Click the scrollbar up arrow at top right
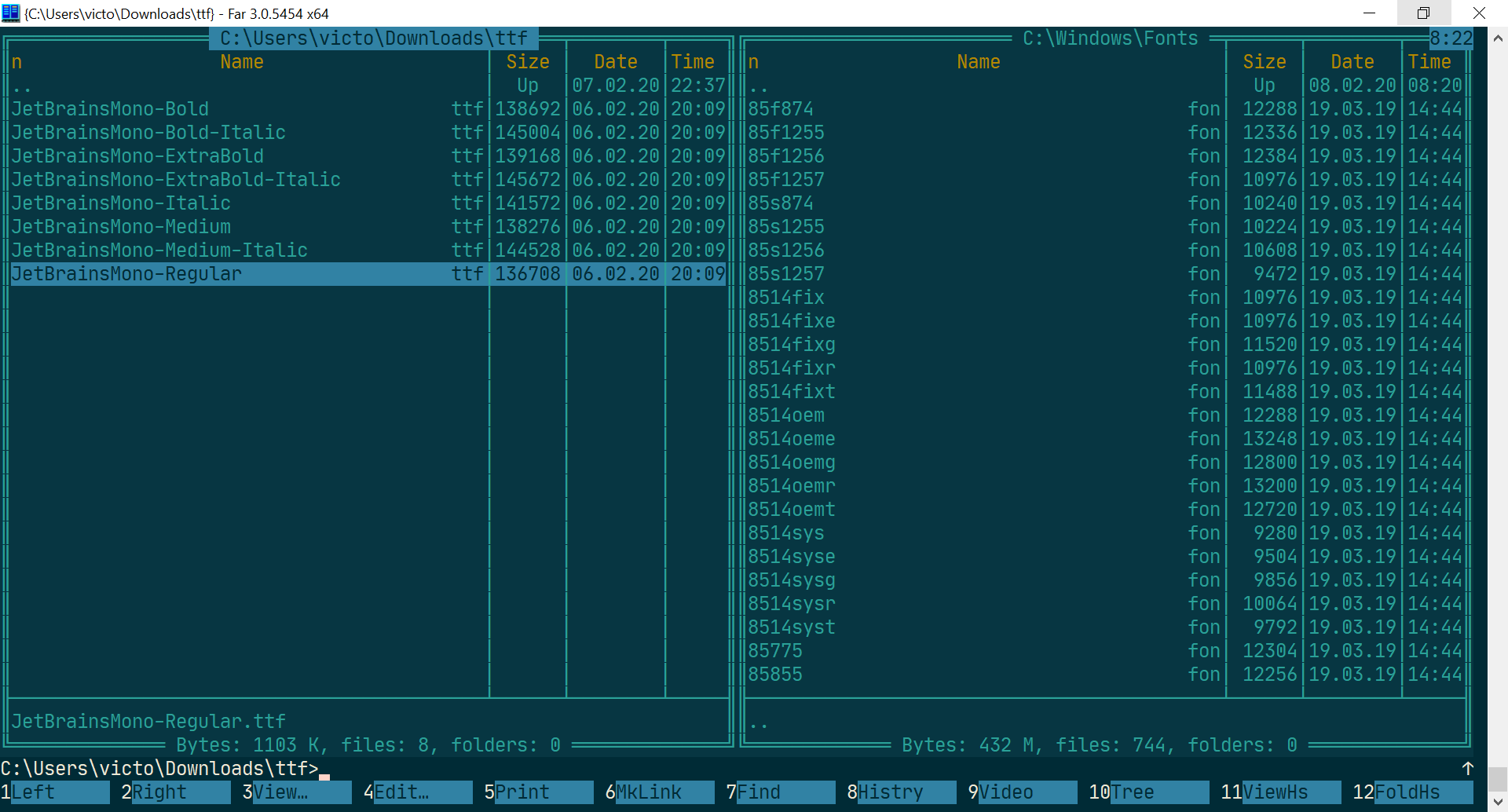The image size is (1508, 812). click(1498, 37)
